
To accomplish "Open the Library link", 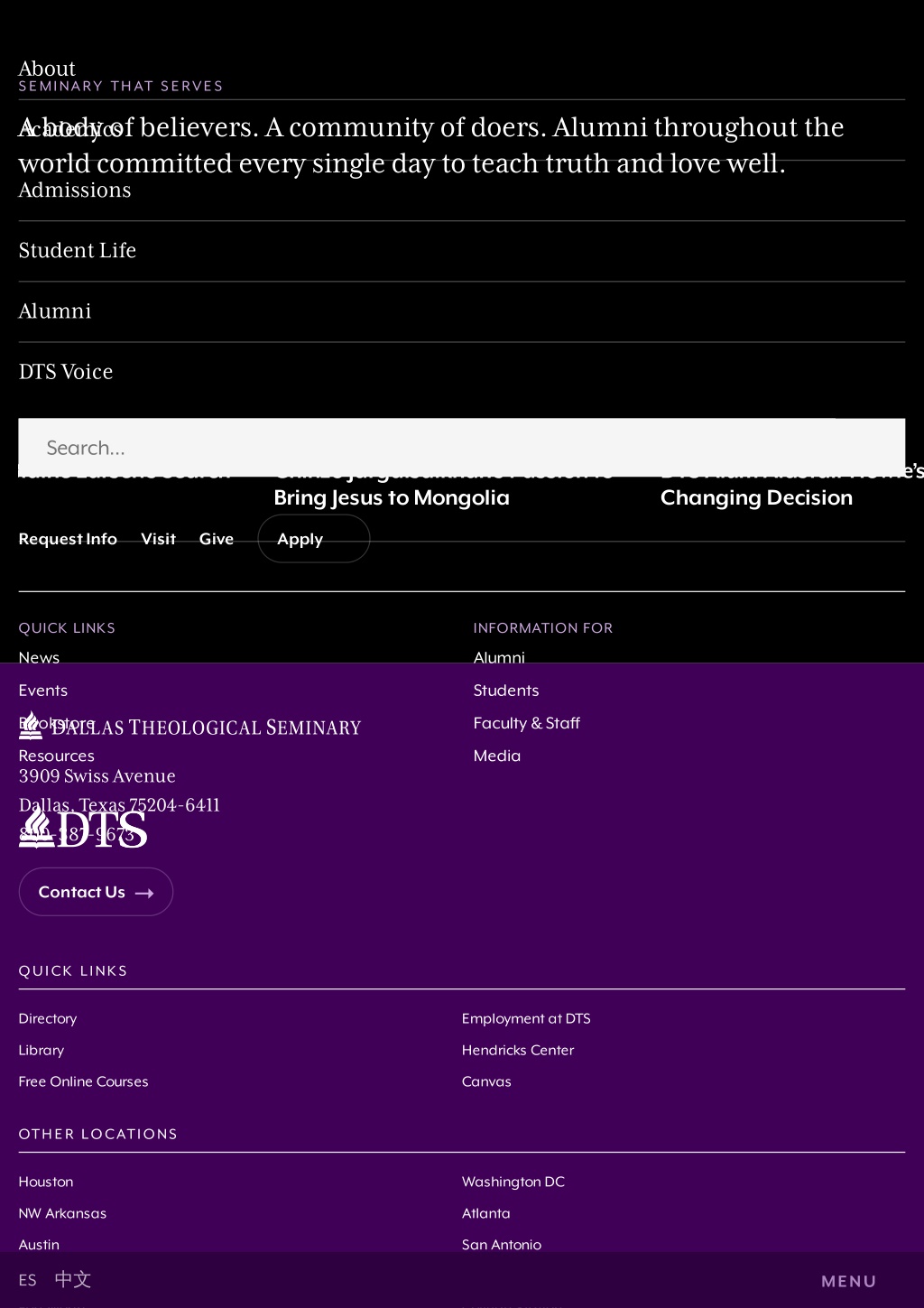I will click(x=42, y=1050).
